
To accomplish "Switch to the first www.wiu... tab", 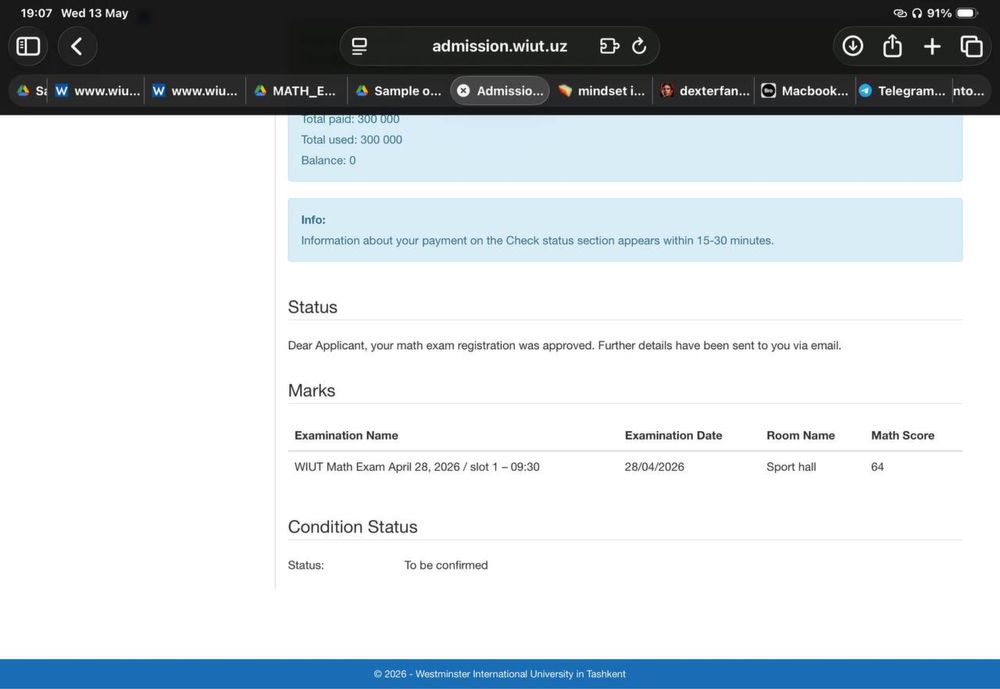I will pyautogui.click(x=97, y=91).
